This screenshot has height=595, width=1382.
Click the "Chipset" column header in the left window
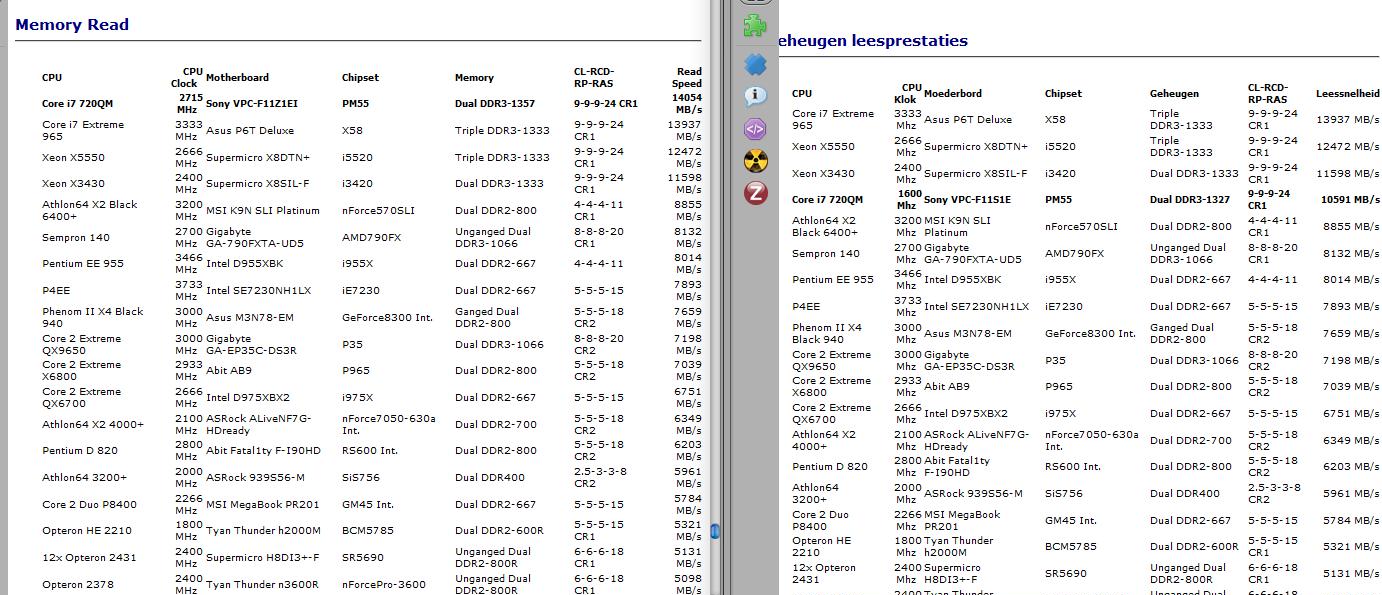tap(360, 78)
